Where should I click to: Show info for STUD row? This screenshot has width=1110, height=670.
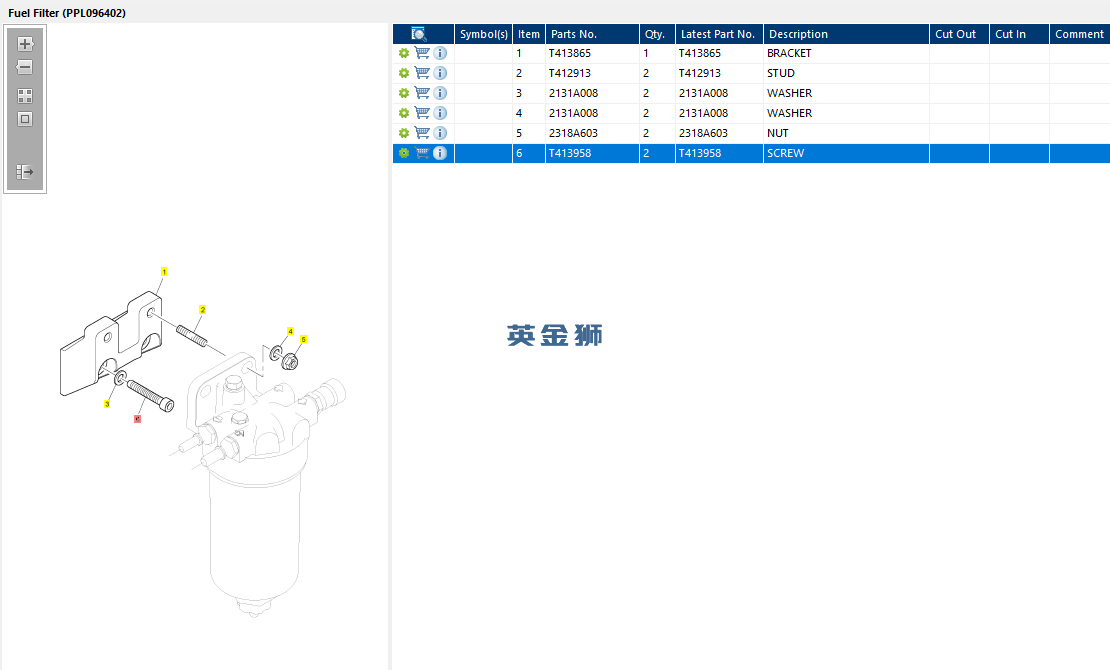click(x=440, y=73)
